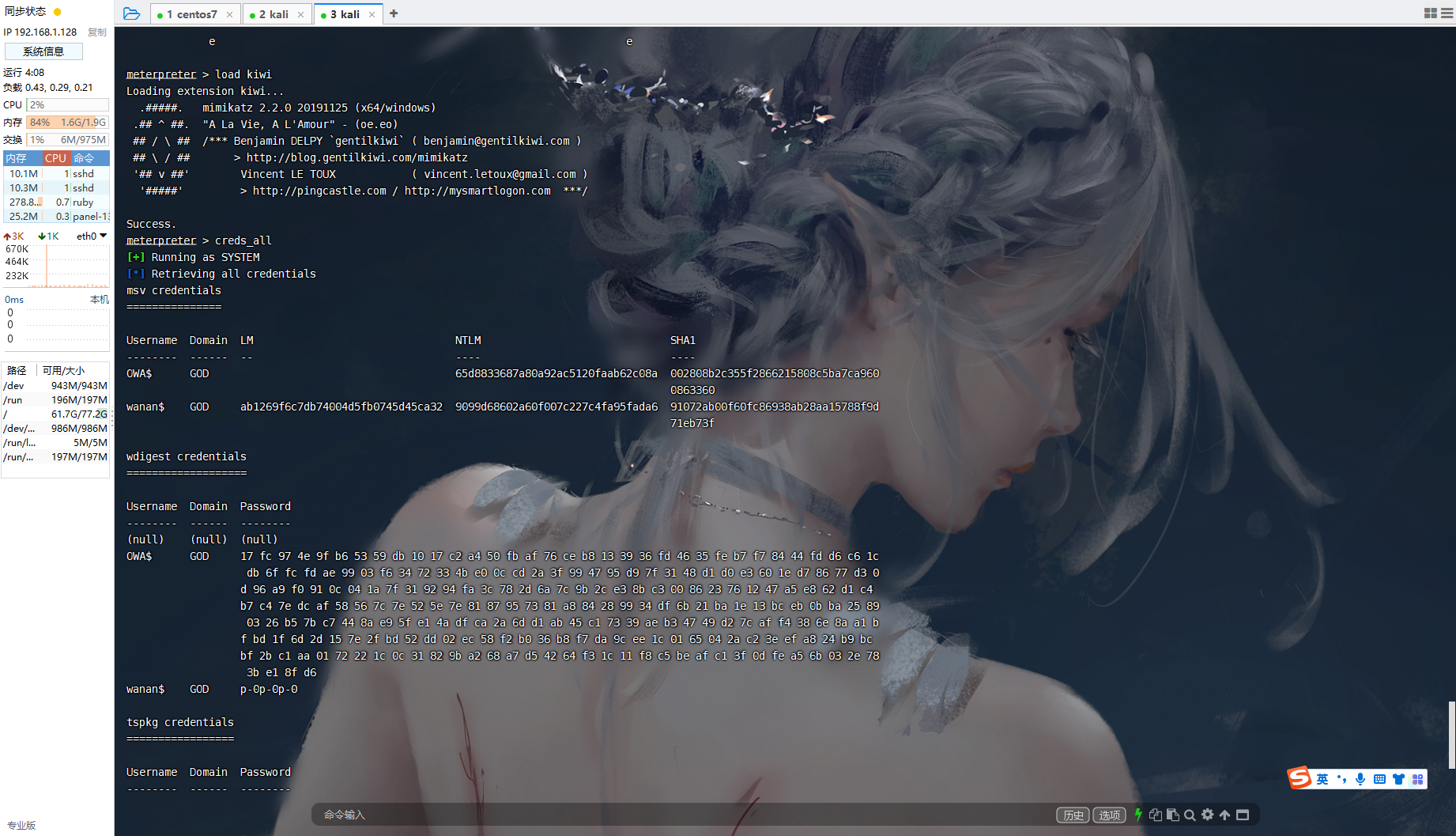
Task: Open the eth0 network interface dropdown
Action: point(92,236)
